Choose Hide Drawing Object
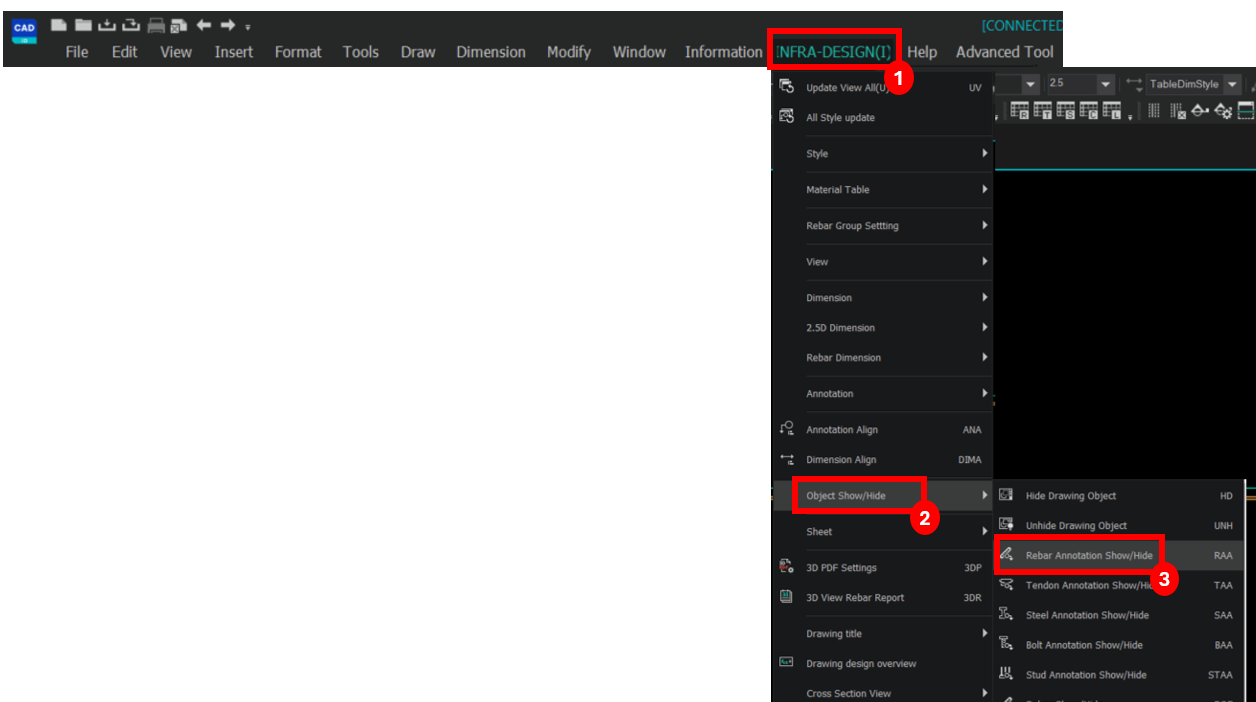 click(x=1119, y=496)
